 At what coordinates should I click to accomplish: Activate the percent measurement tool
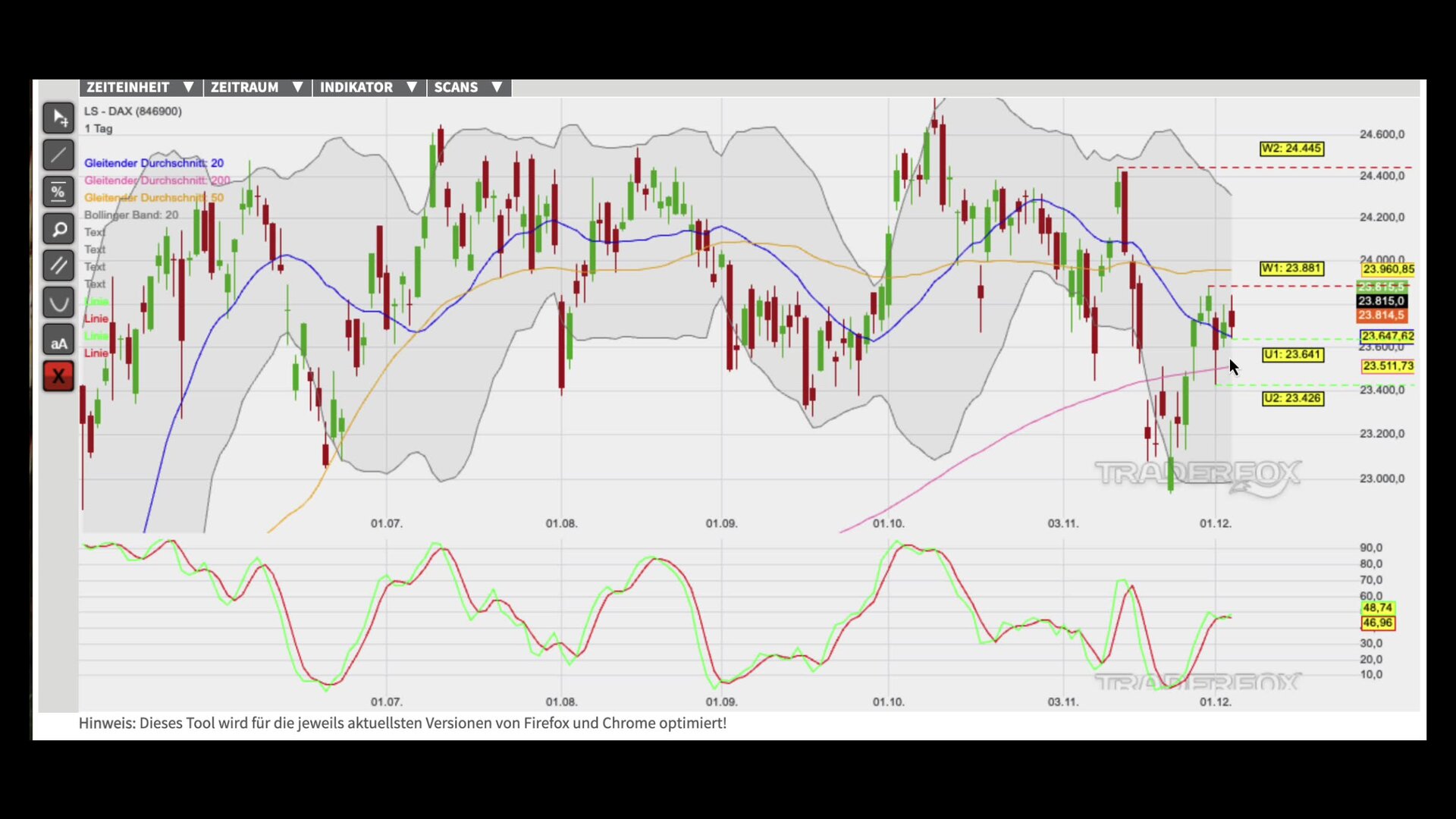[x=58, y=193]
